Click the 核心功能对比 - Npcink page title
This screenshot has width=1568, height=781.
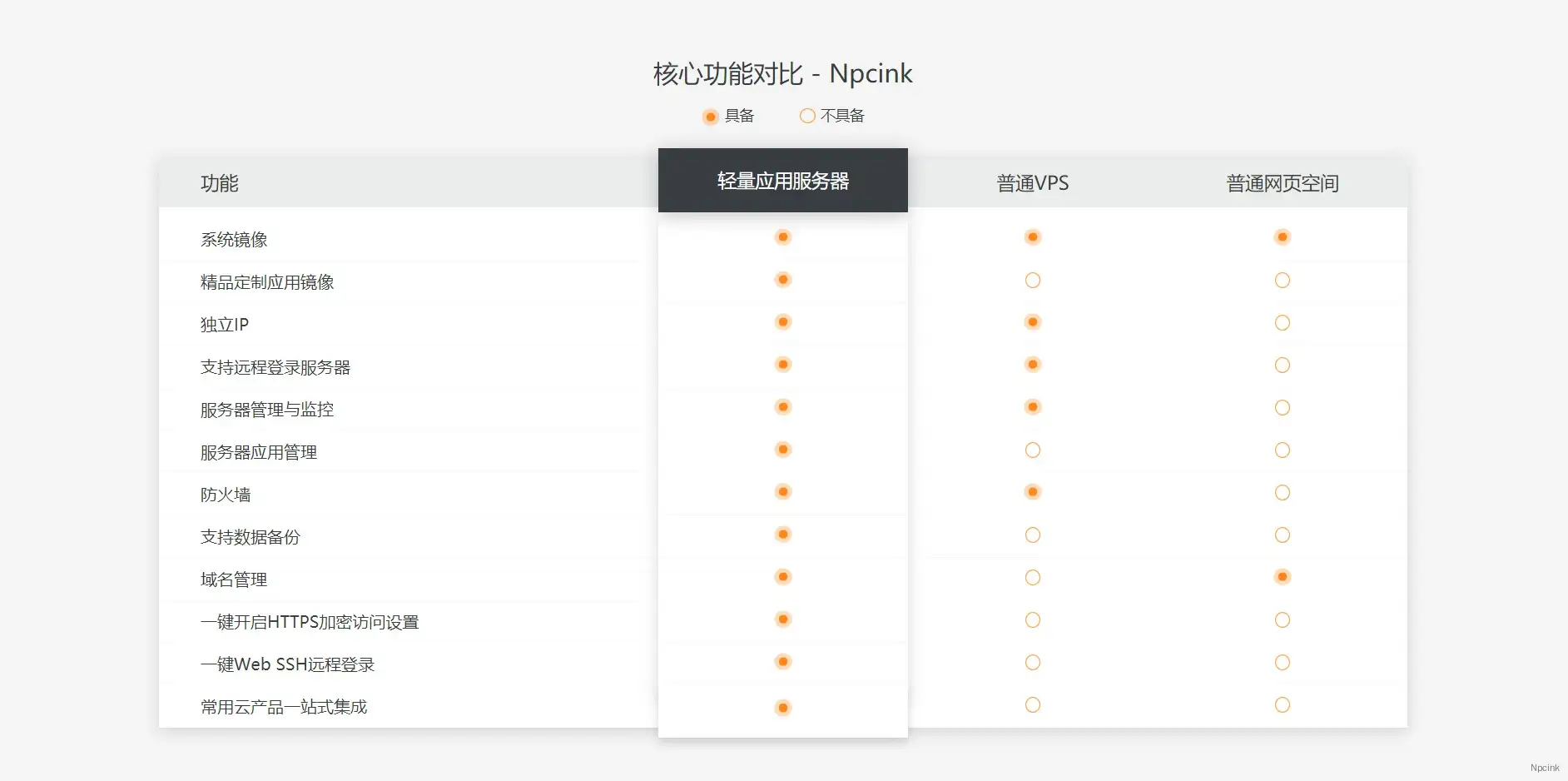[x=782, y=74]
